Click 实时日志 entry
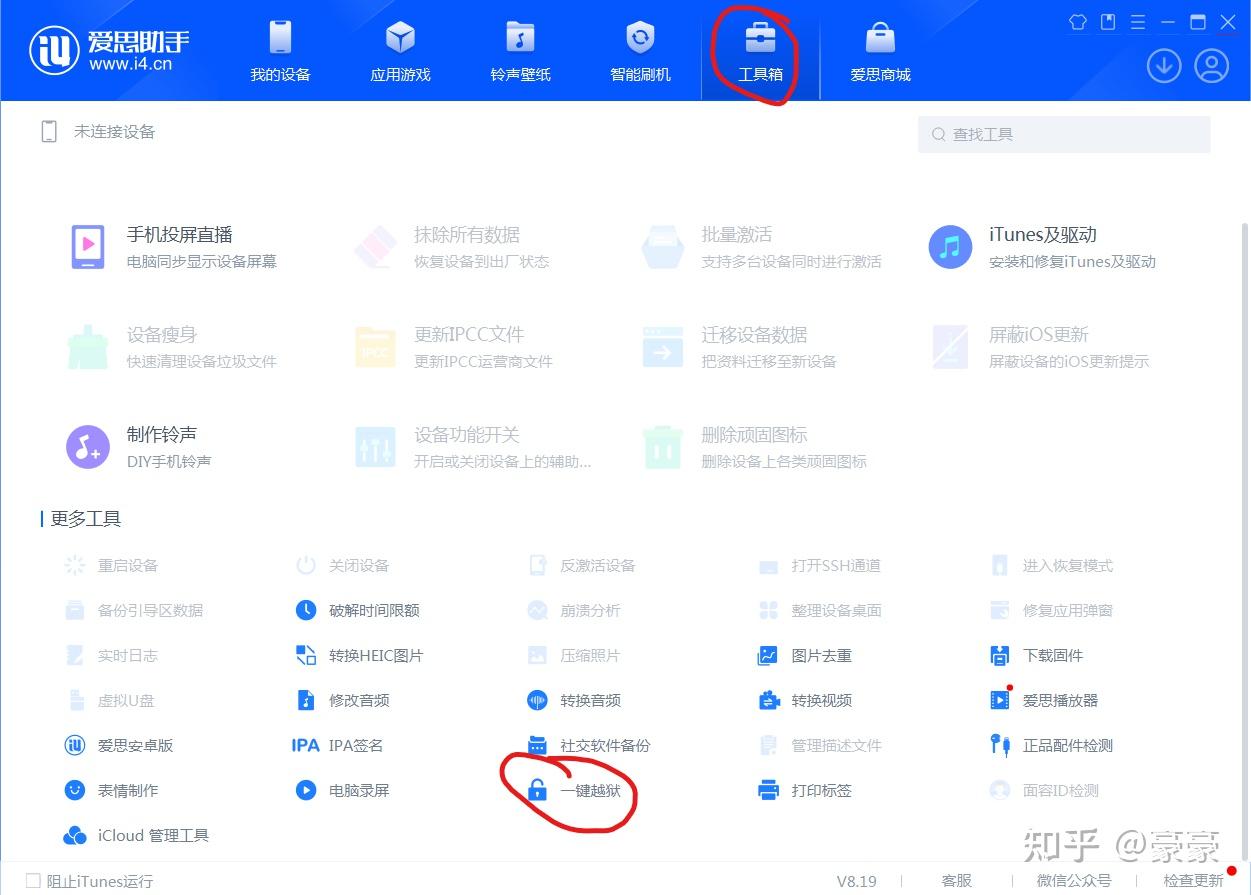1251x895 pixels. point(111,655)
